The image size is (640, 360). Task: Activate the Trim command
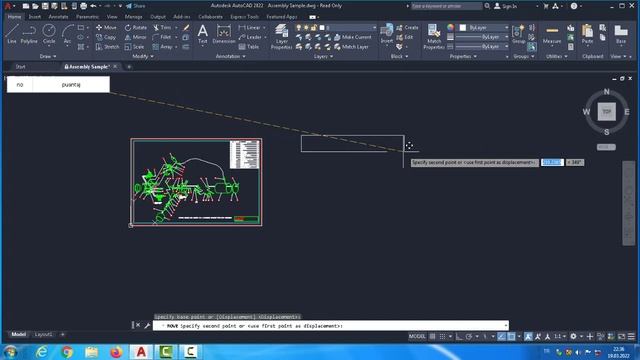click(162, 27)
